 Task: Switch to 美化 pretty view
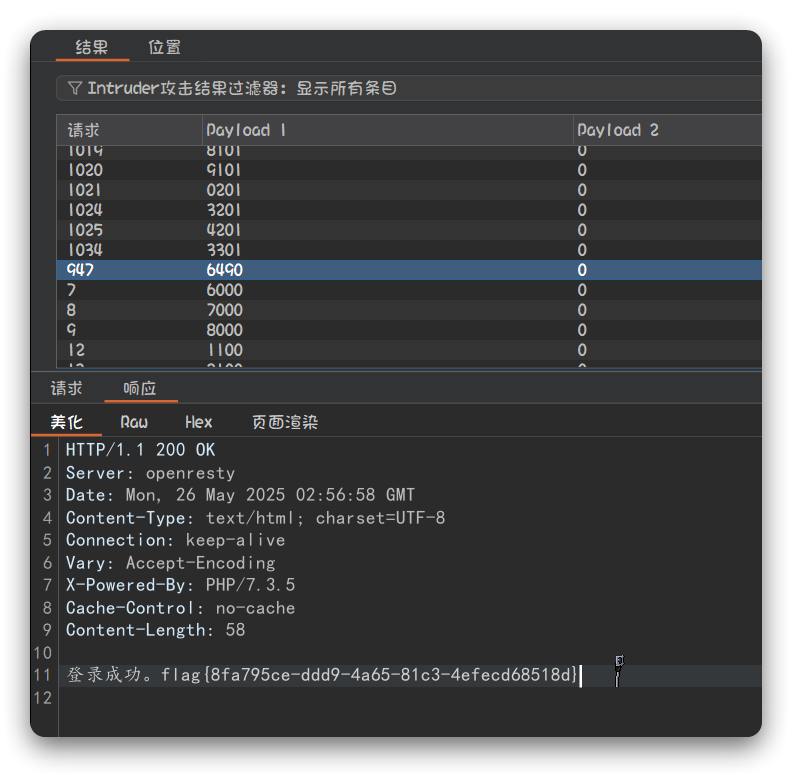(67, 422)
